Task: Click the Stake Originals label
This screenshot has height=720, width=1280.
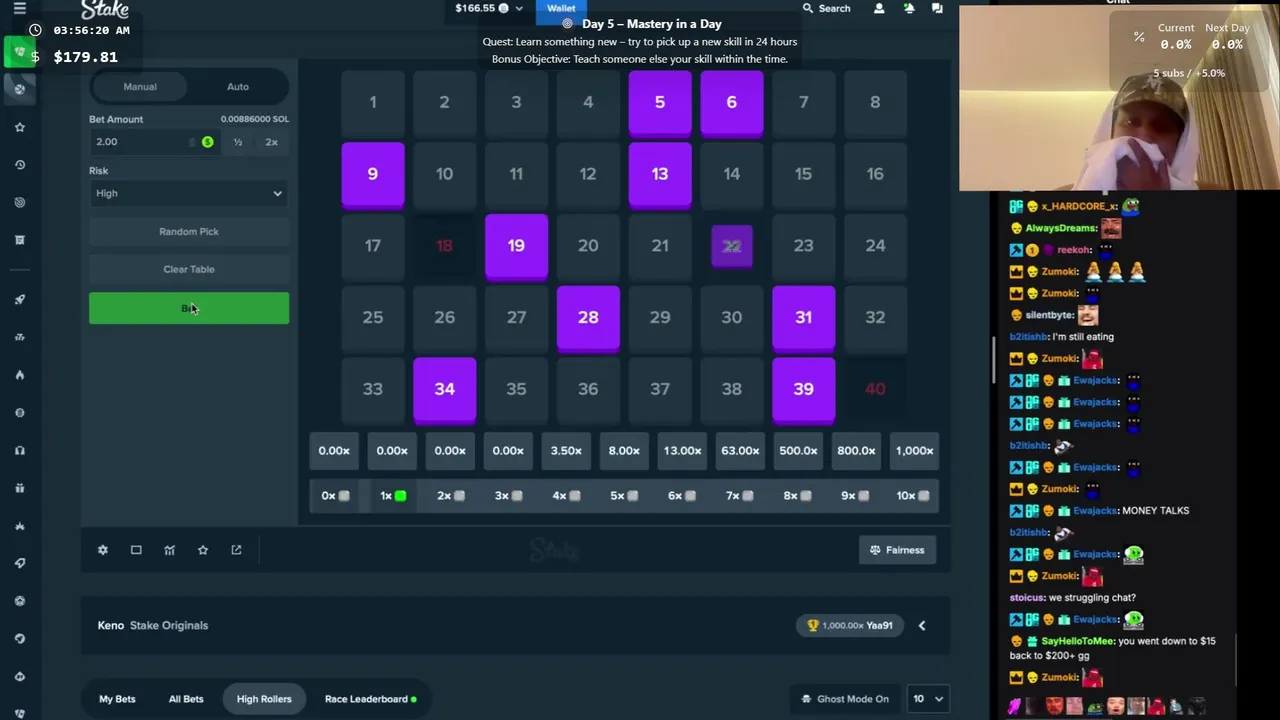Action: click(x=169, y=626)
